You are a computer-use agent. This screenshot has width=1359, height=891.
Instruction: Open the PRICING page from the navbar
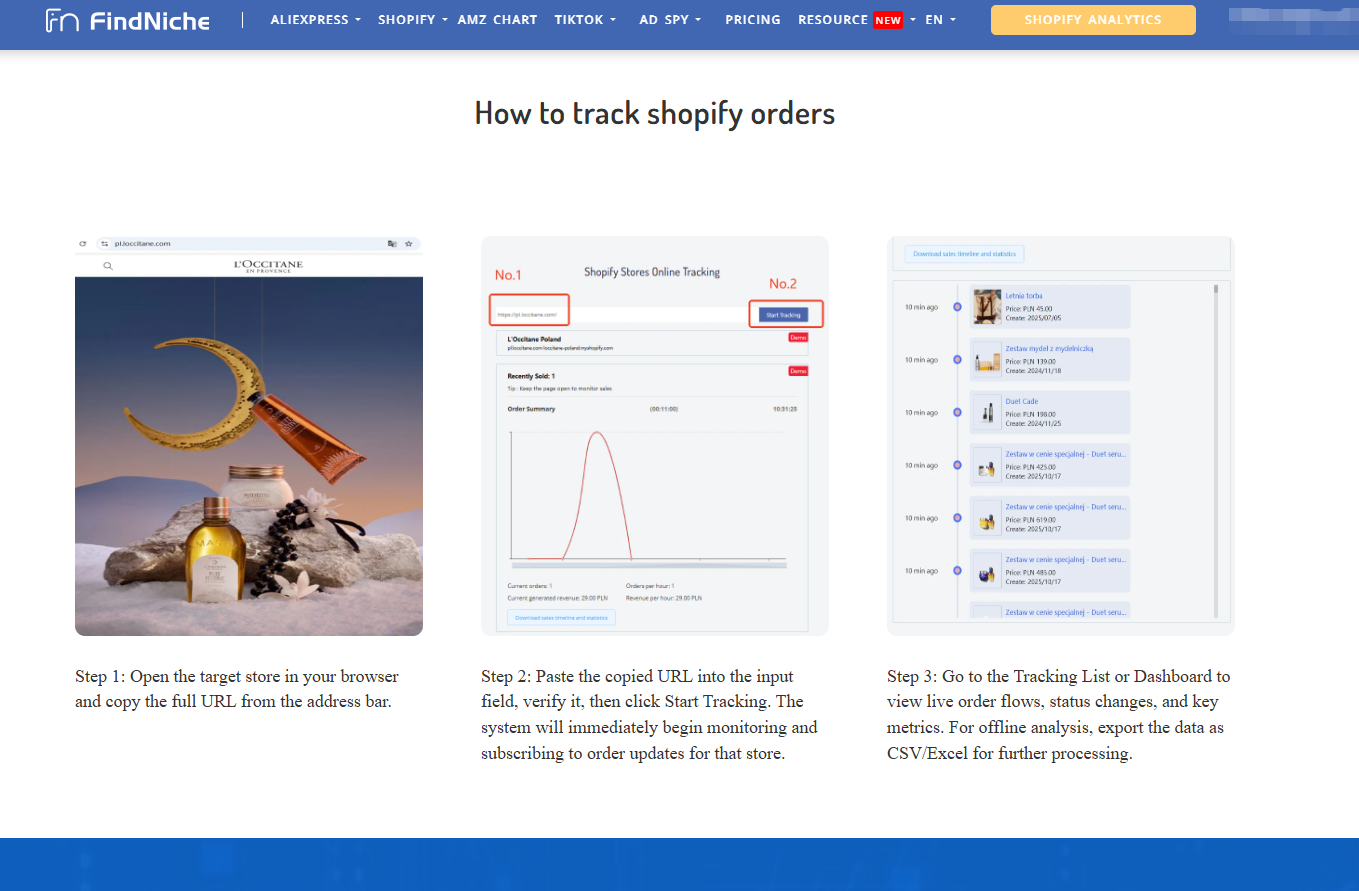coord(753,19)
